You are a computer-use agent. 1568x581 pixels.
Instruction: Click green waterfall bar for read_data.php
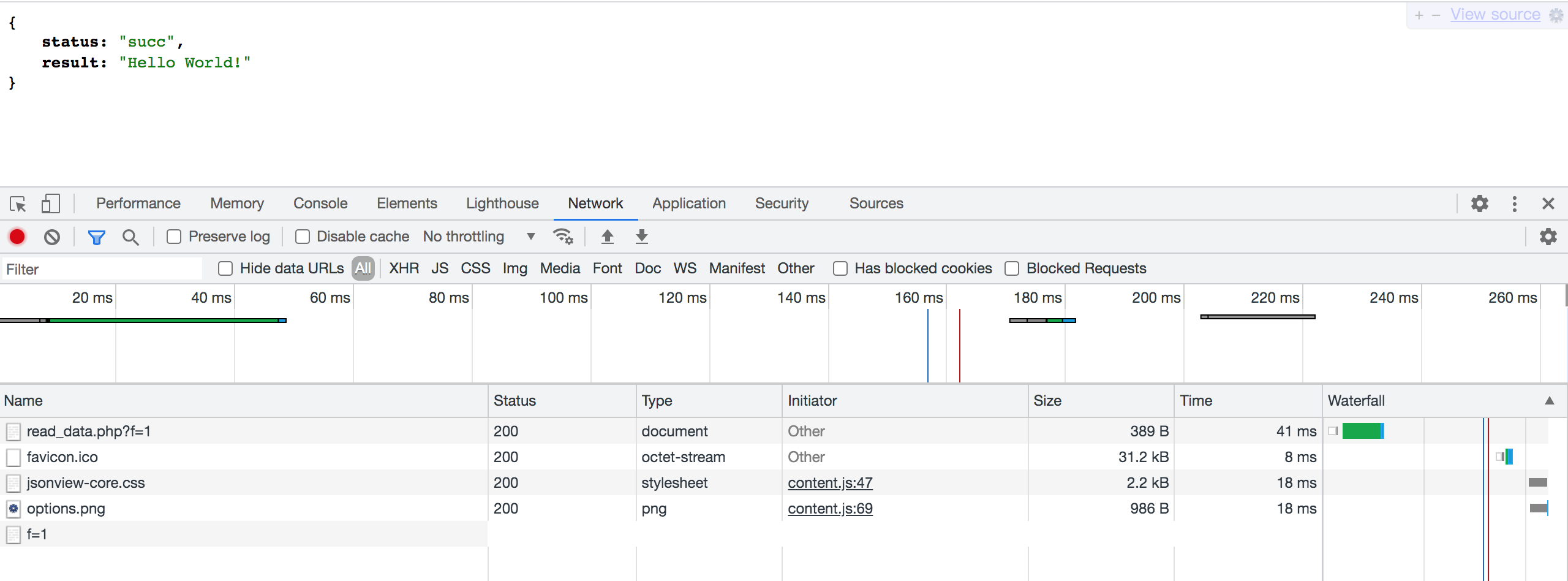pyautogui.click(x=1362, y=431)
